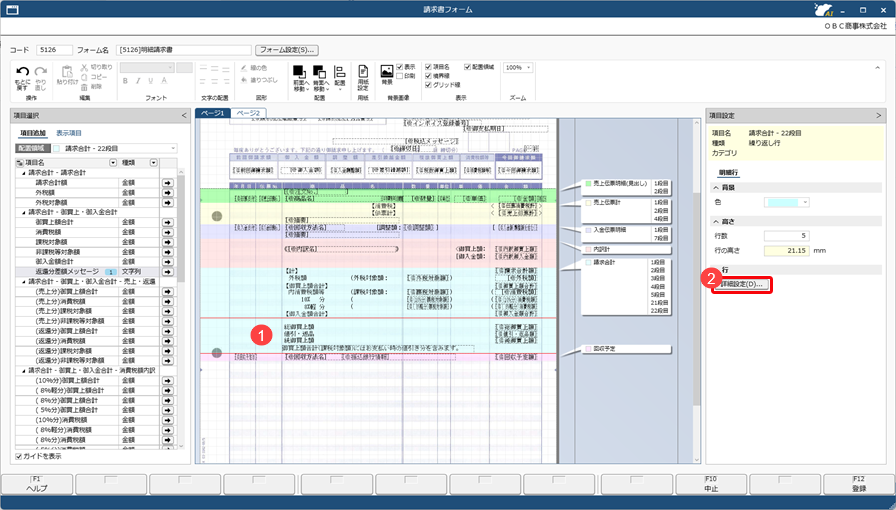Click the font color A icon

[x=164, y=81]
